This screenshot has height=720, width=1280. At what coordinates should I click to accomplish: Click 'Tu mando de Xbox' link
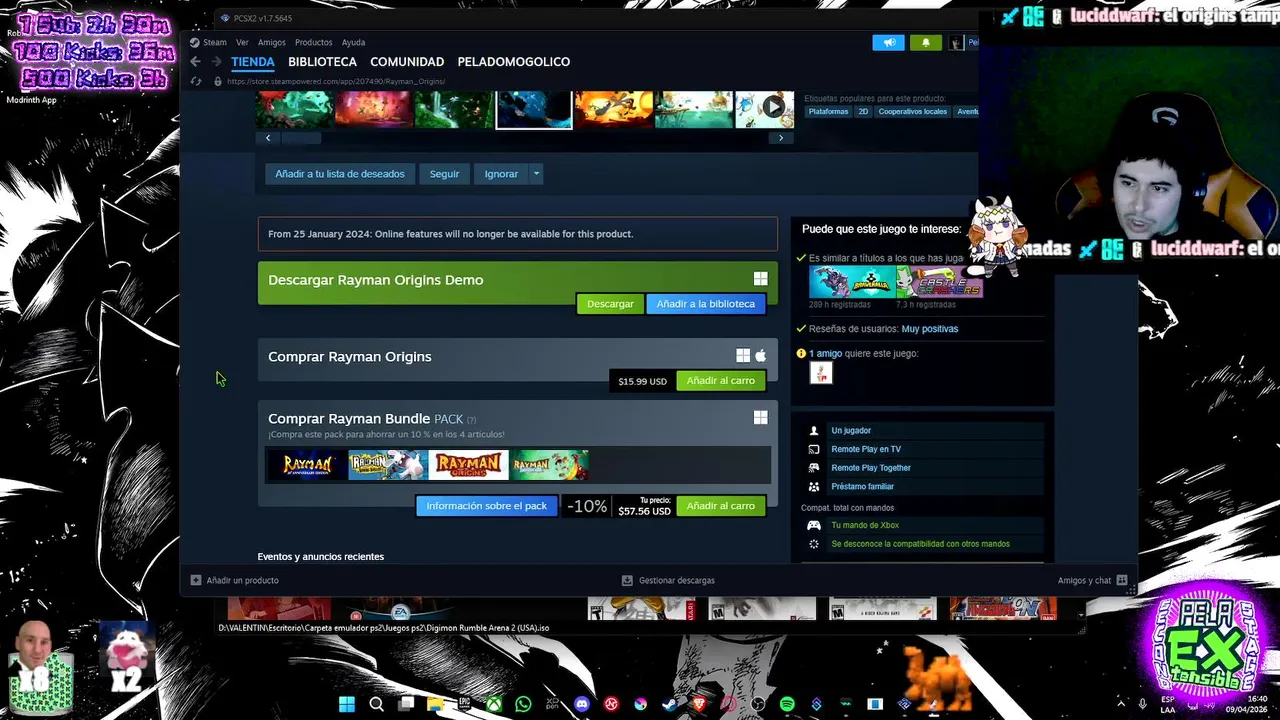(x=865, y=525)
